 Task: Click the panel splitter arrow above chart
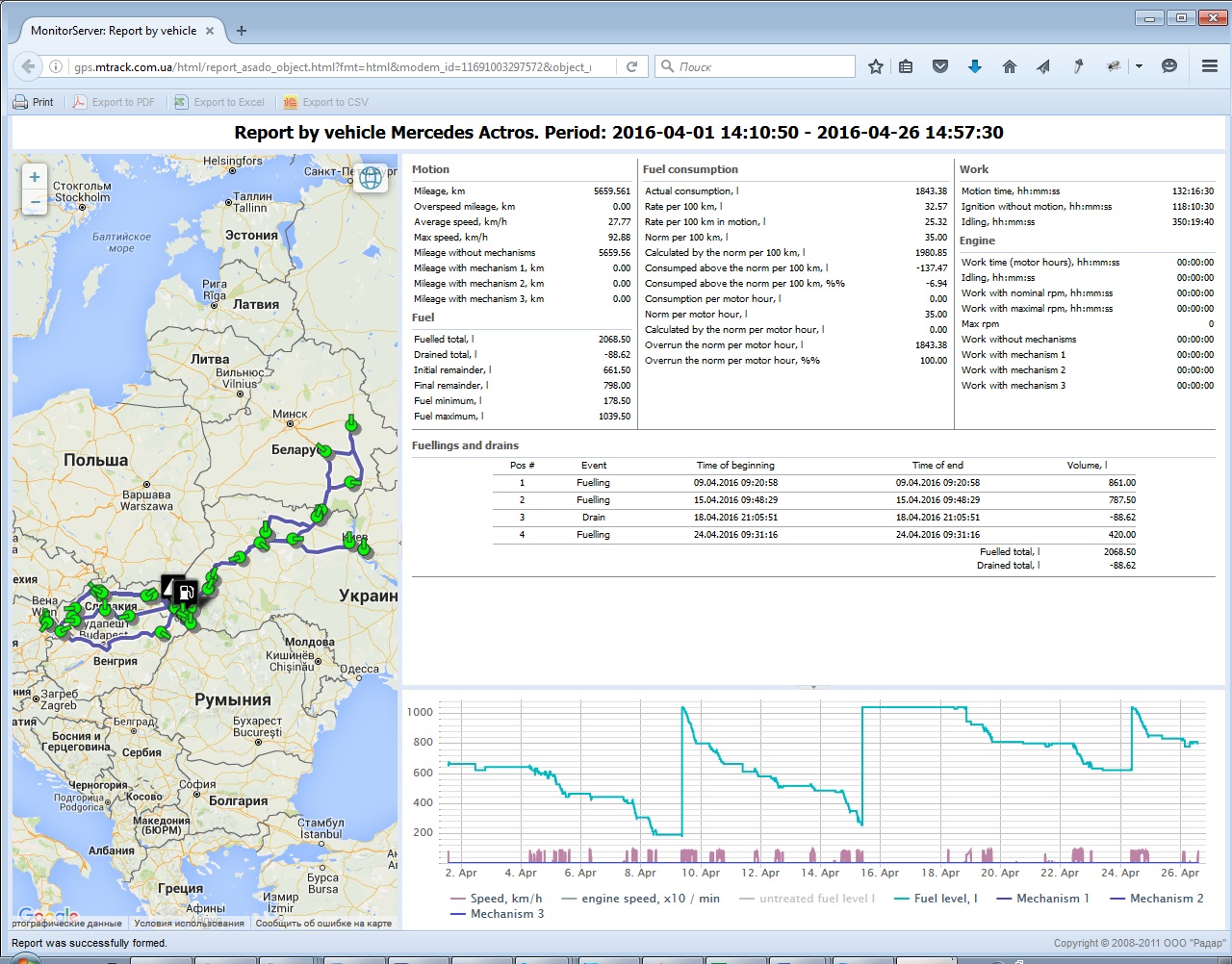(x=813, y=687)
